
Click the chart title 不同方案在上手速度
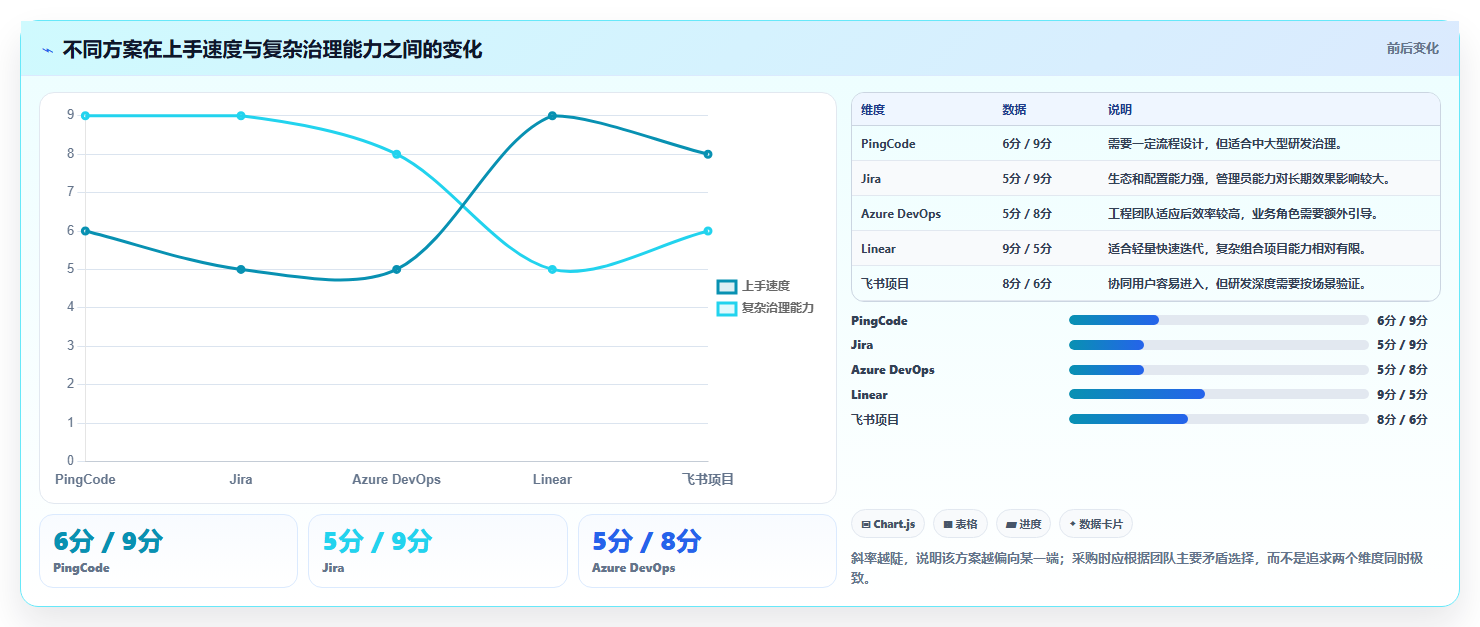tap(272, 49)
